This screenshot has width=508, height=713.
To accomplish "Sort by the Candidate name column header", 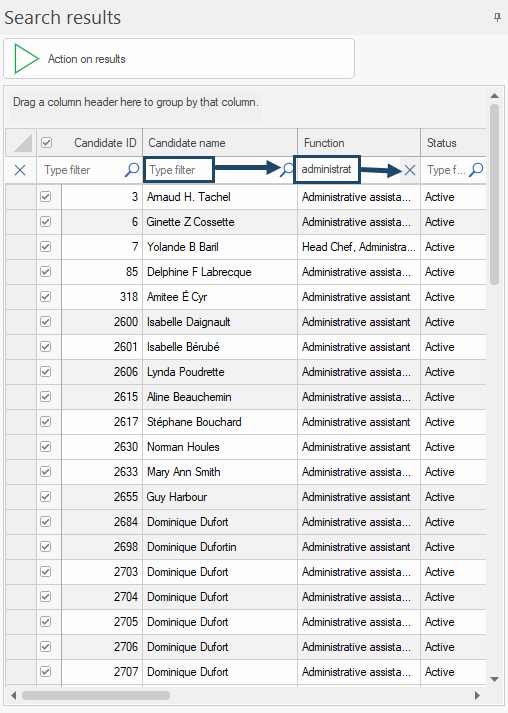I will tap(220, 143).
